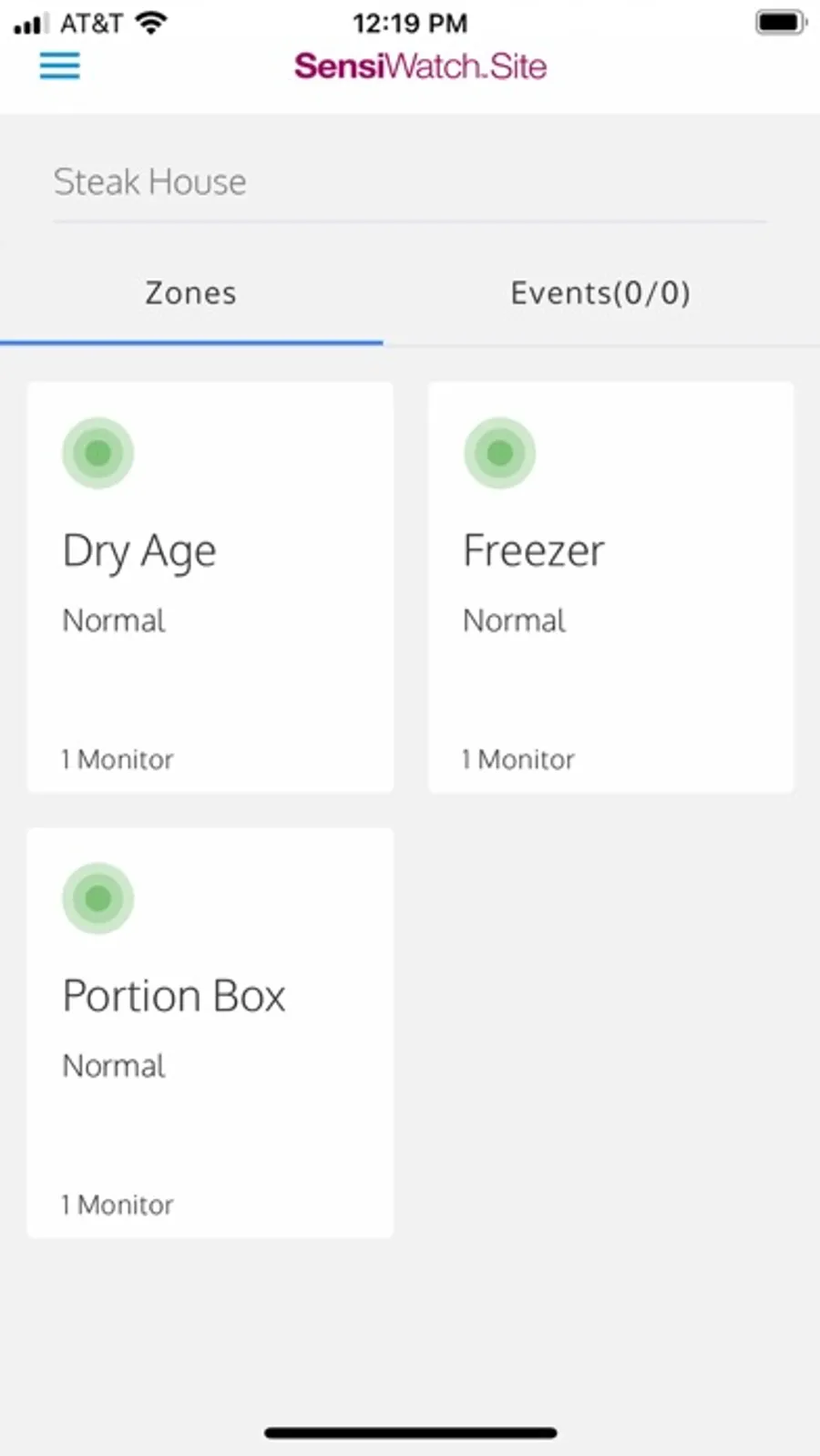View Portion Box 1 Monitor label

coord(118,1205)
